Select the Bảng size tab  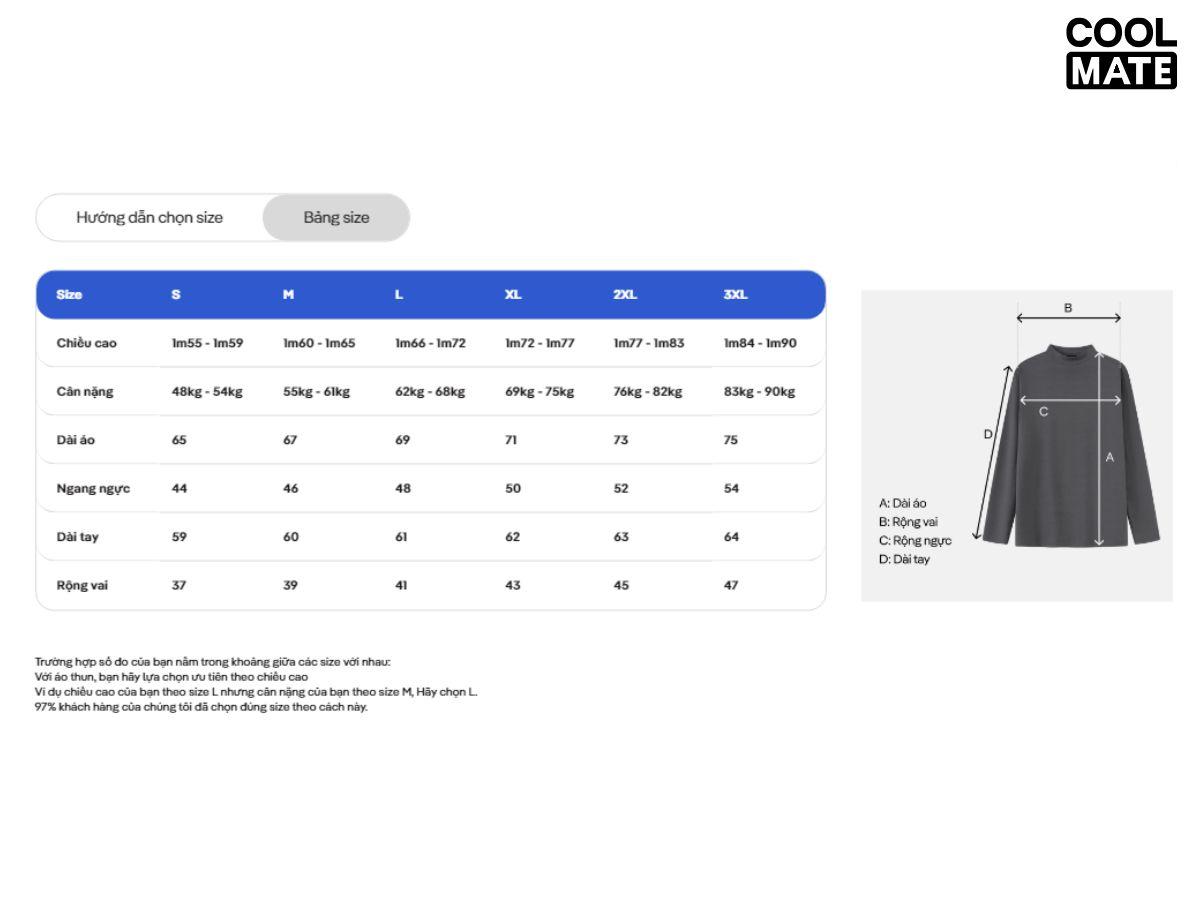click(336, 218)
